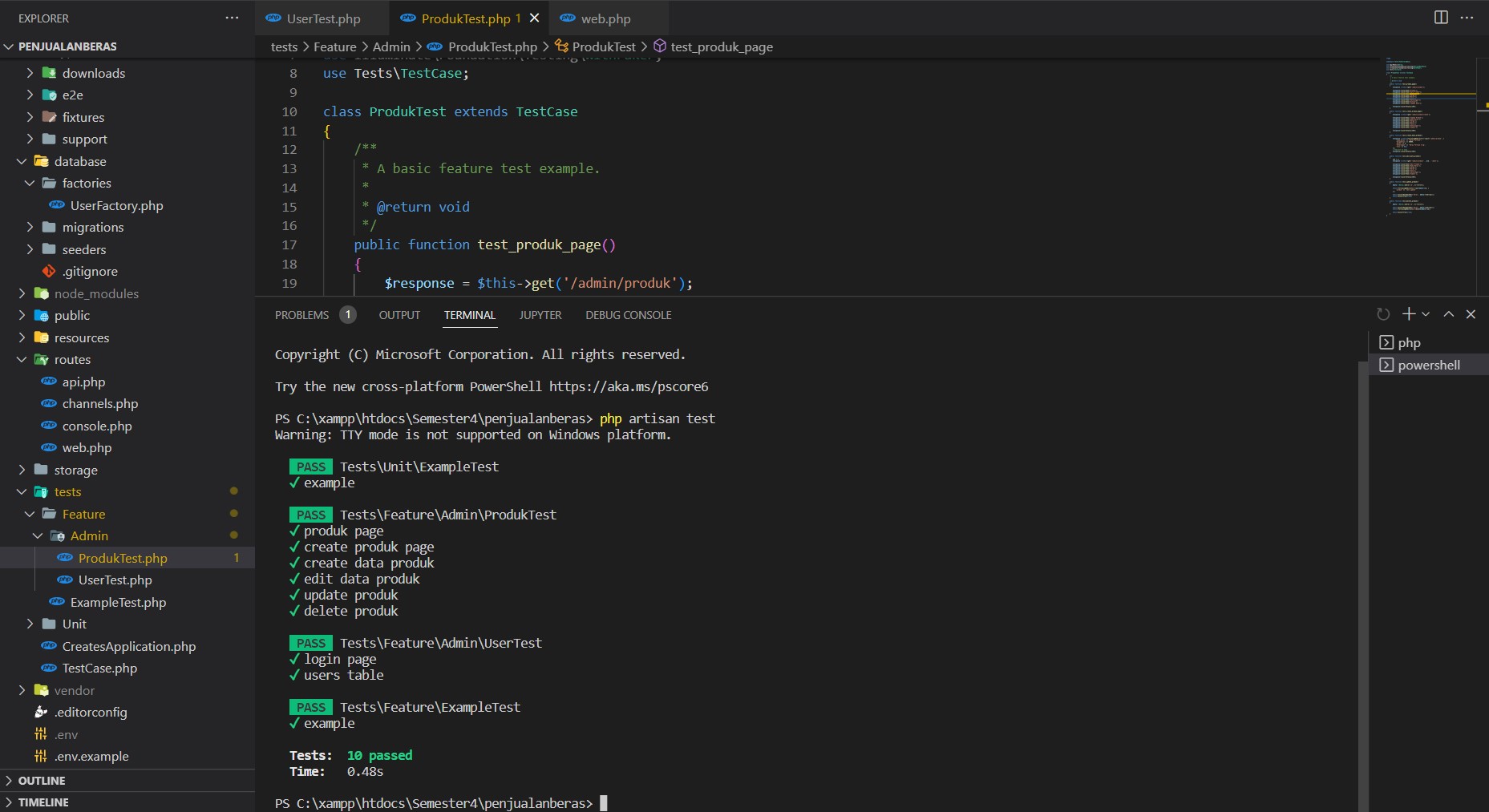The image size is (1489, 812).
Task: Click ProdukTest.php in the breadcrumb
Action: click(482, 46)
